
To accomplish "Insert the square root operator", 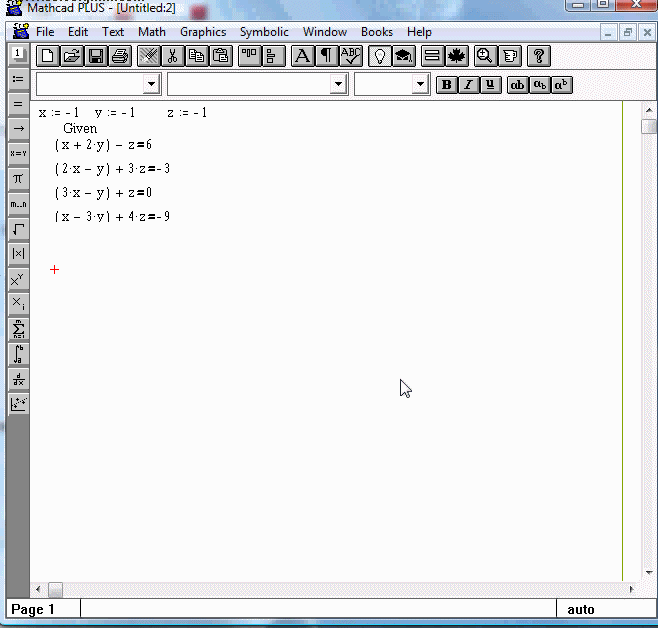I will click(18, 229).
